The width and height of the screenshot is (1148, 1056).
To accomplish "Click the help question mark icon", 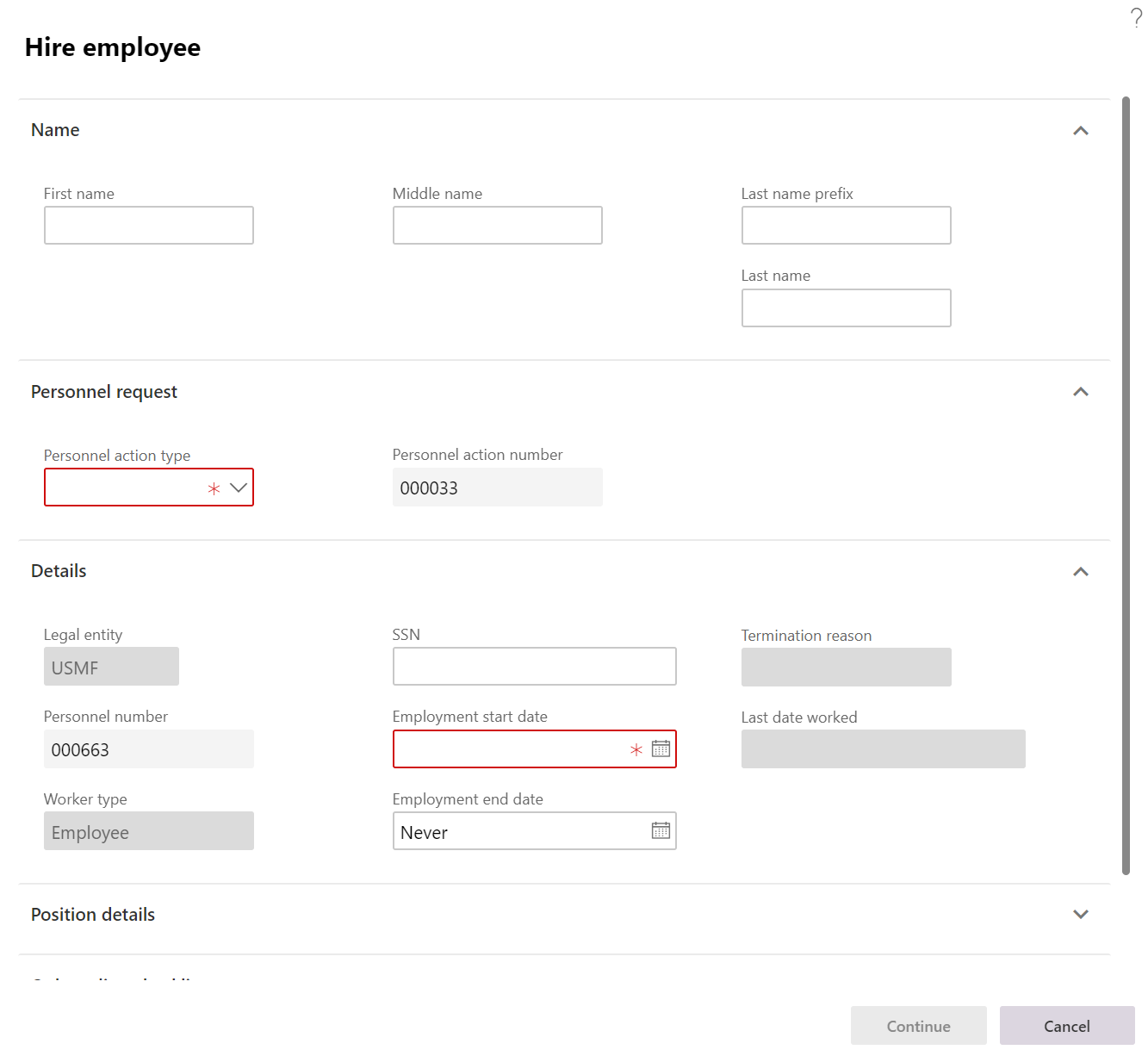I will [1135, 16].
